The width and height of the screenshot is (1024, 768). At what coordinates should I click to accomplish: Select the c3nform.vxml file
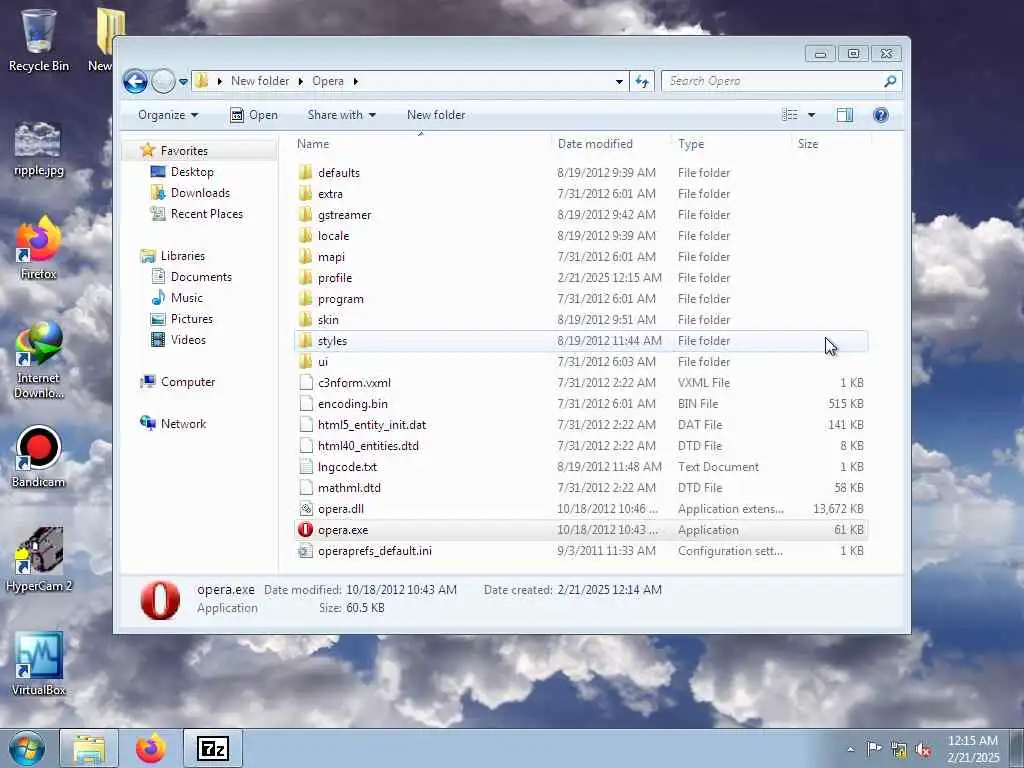point(354,383)
